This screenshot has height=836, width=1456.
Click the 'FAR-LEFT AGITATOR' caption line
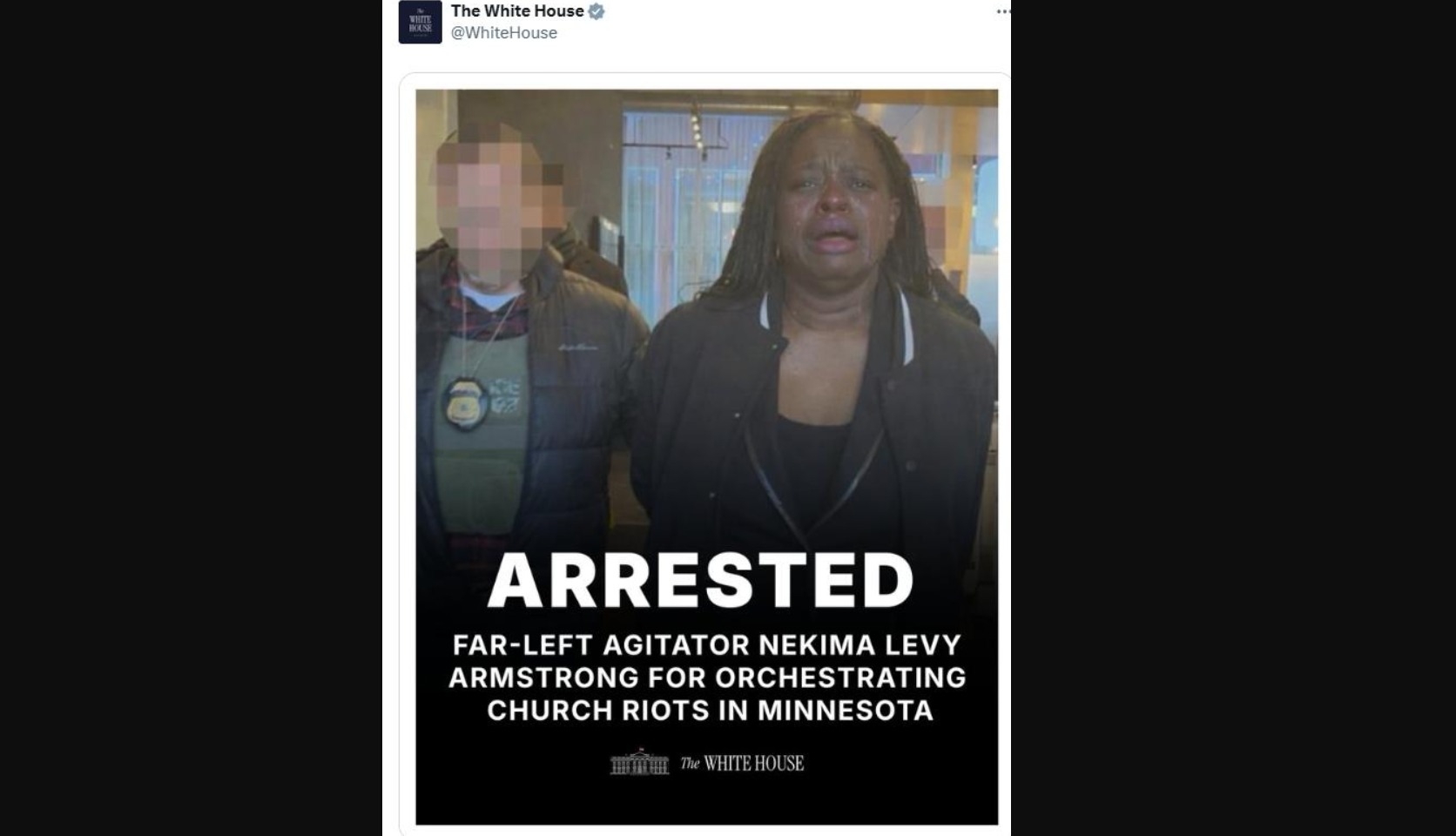click(x=706, y=645)
